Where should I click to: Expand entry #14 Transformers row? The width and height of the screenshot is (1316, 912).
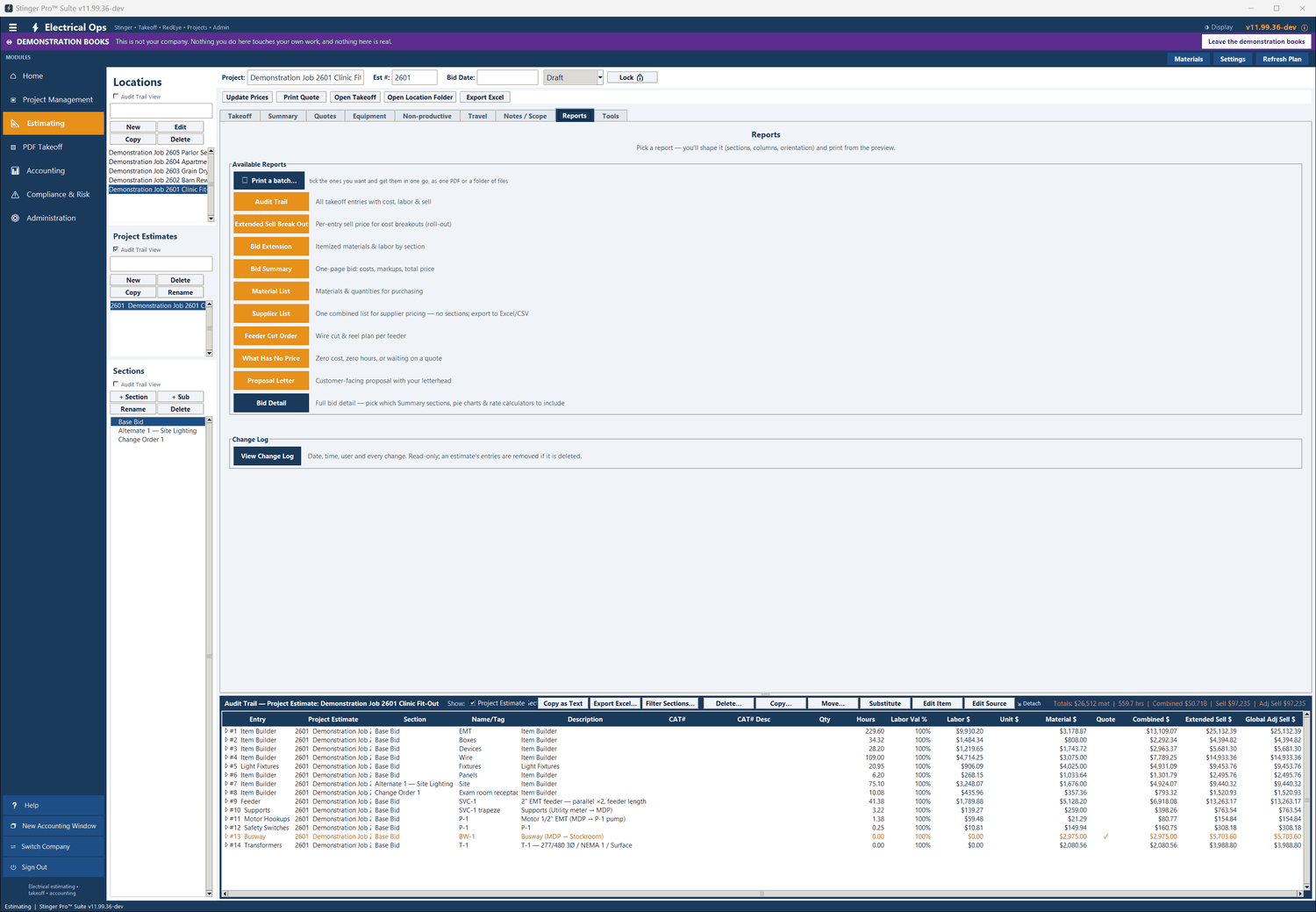pos(226,845)
